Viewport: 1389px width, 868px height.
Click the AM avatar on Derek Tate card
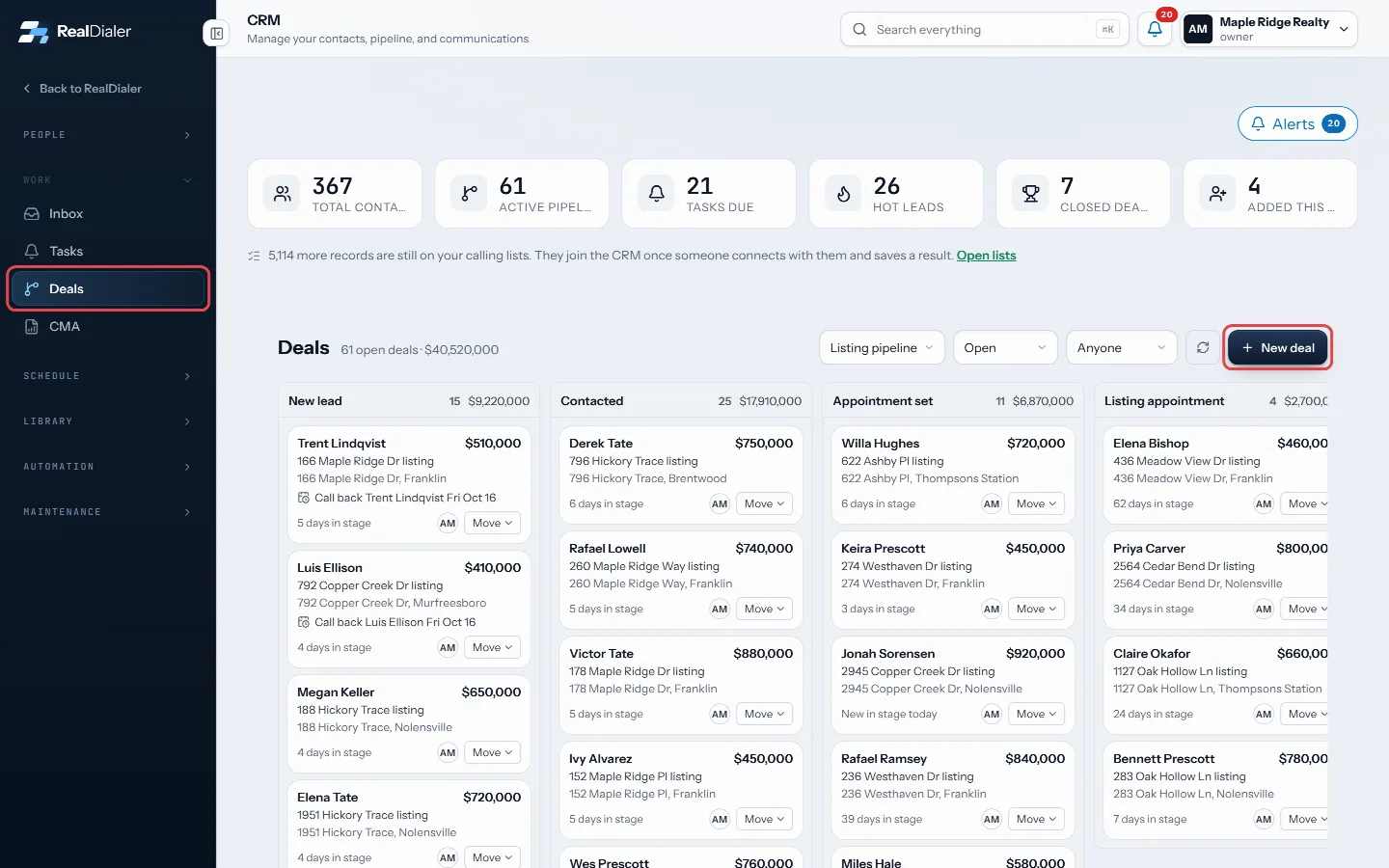point(720,504)
